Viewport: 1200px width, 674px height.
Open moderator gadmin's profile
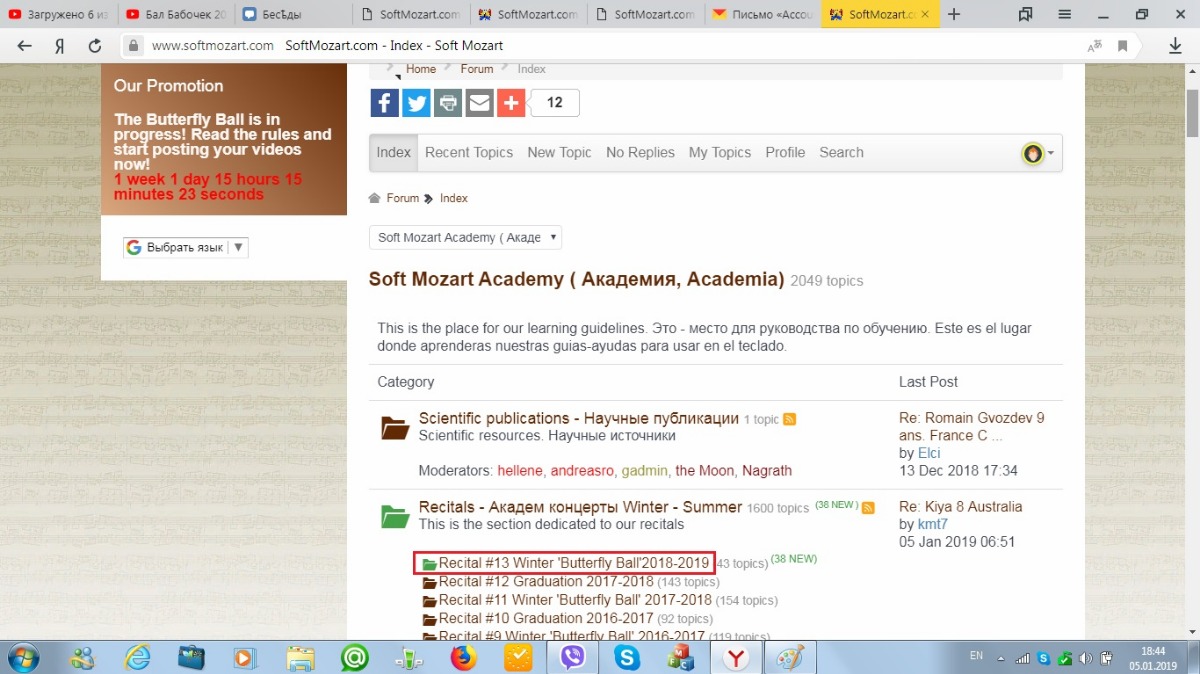pos(644,471)
